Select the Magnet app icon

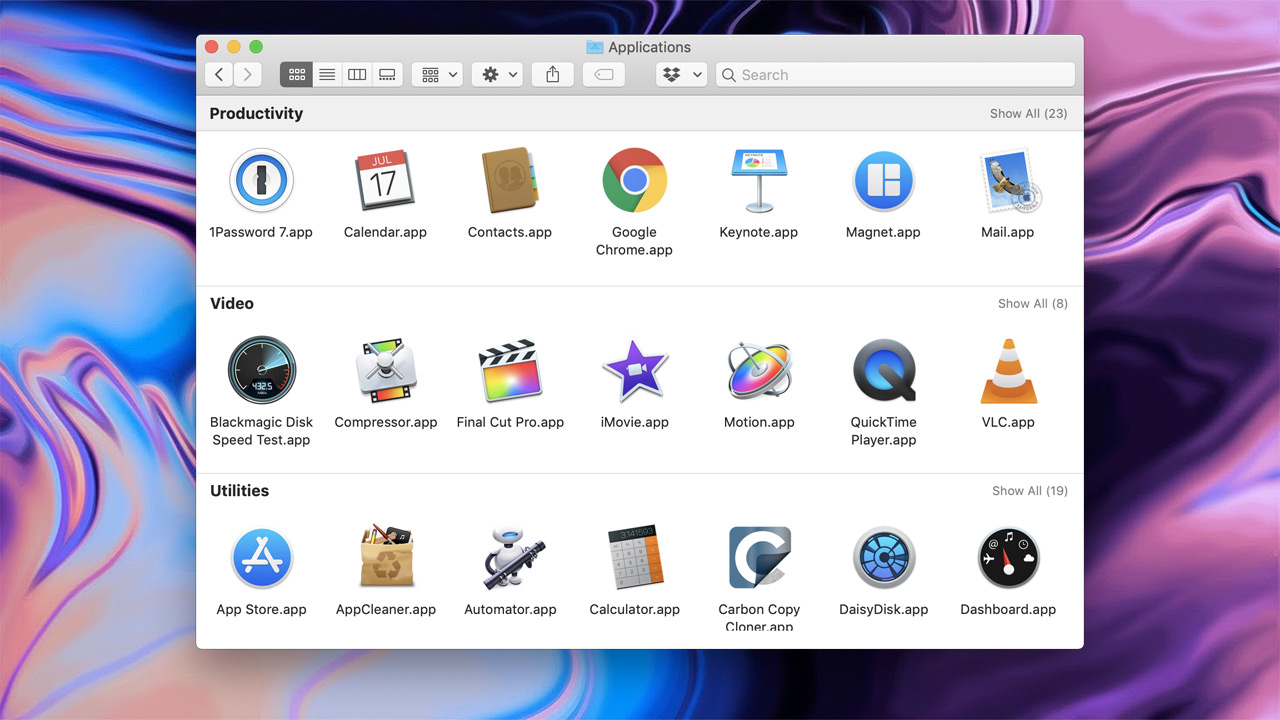coord(884,181)
